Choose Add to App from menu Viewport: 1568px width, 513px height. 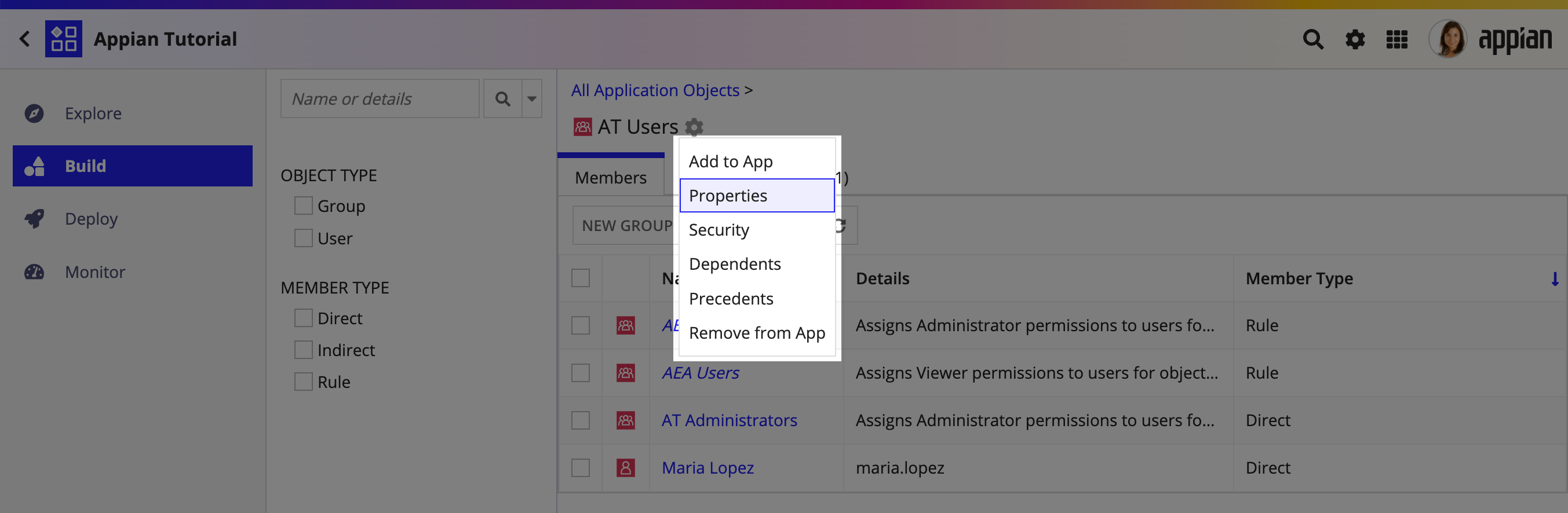[757, 162]
